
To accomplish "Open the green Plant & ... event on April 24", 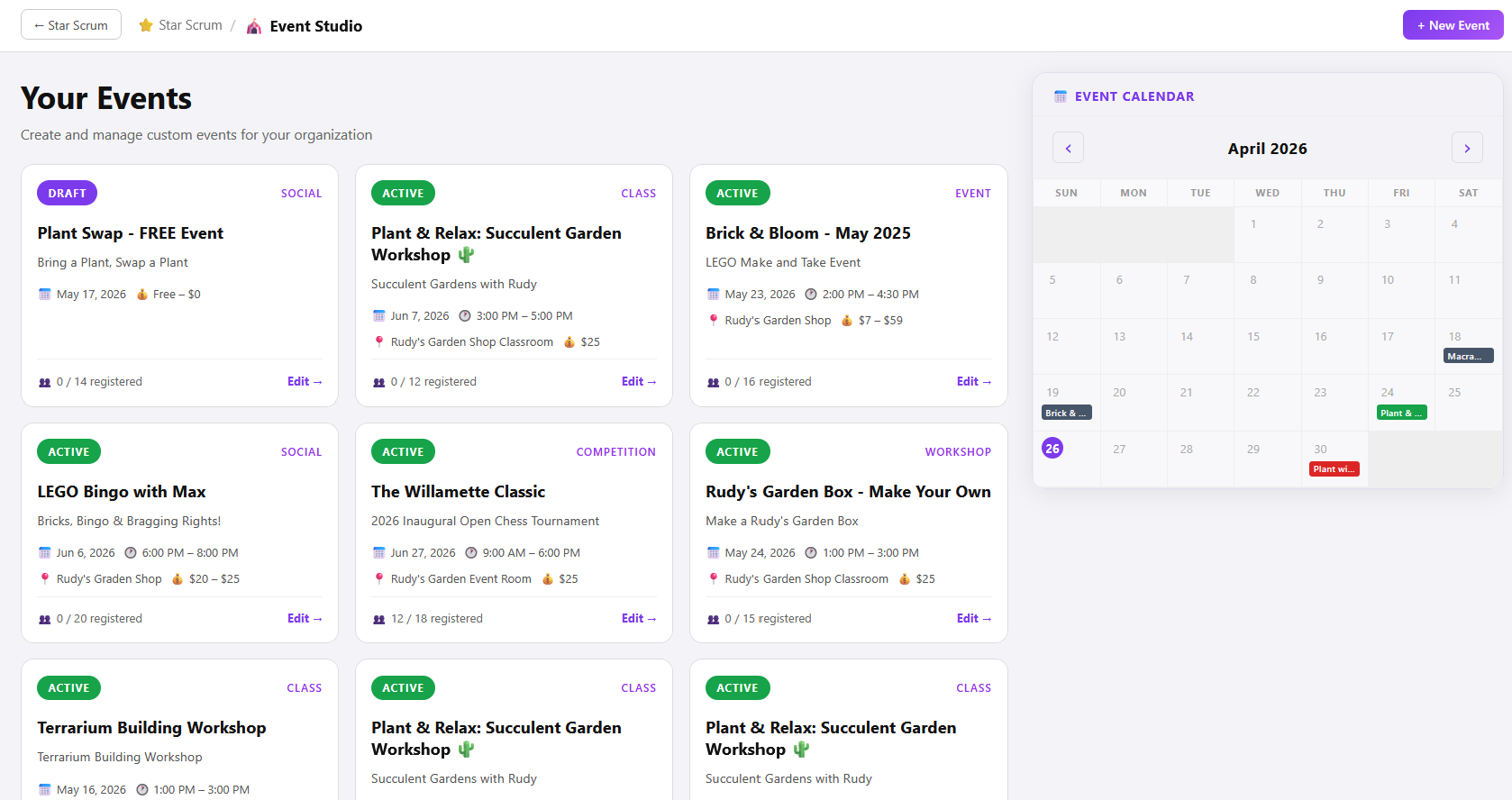I will [1402, 413].
